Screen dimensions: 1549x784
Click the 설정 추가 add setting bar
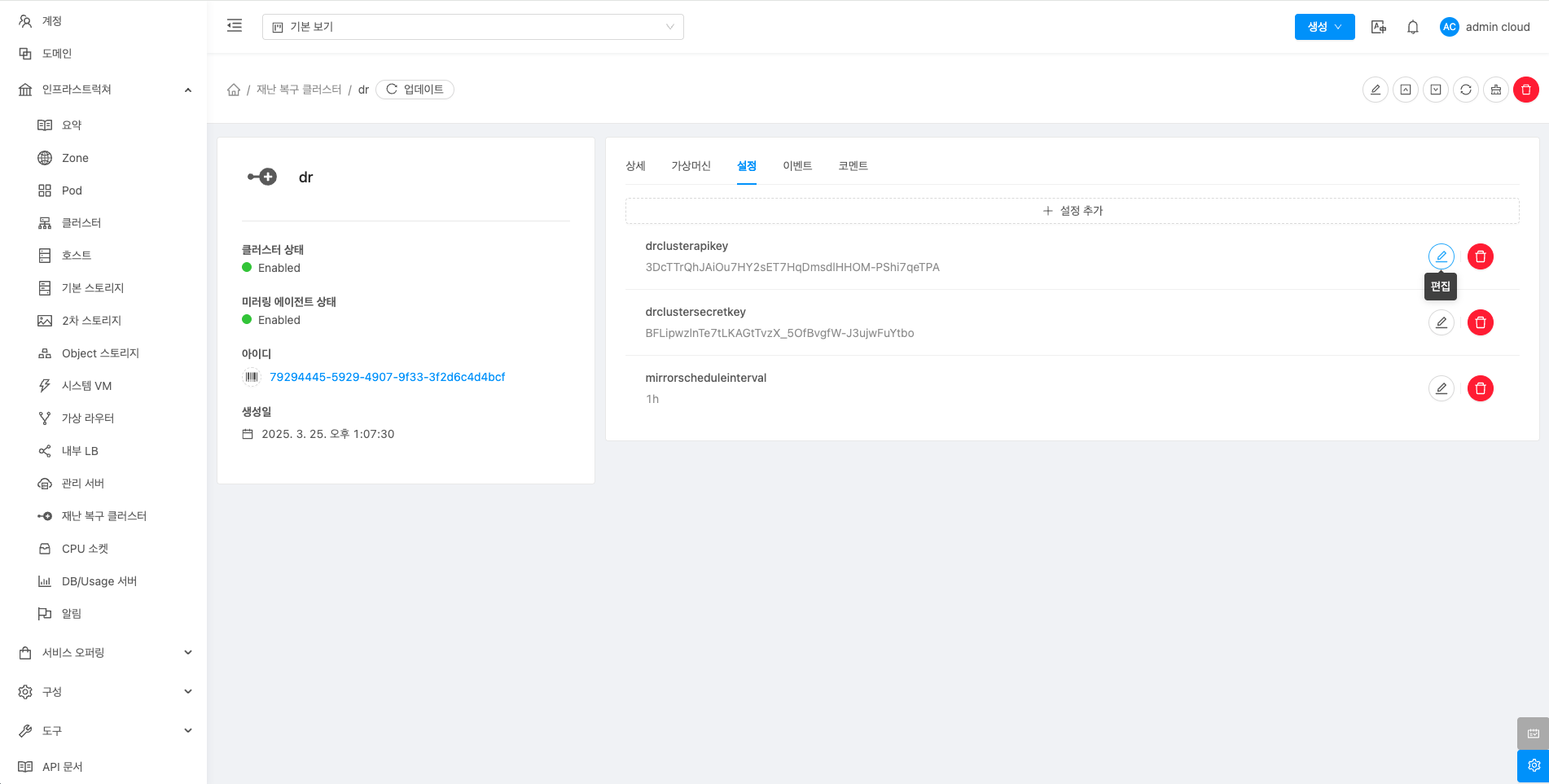point(1072,211)
